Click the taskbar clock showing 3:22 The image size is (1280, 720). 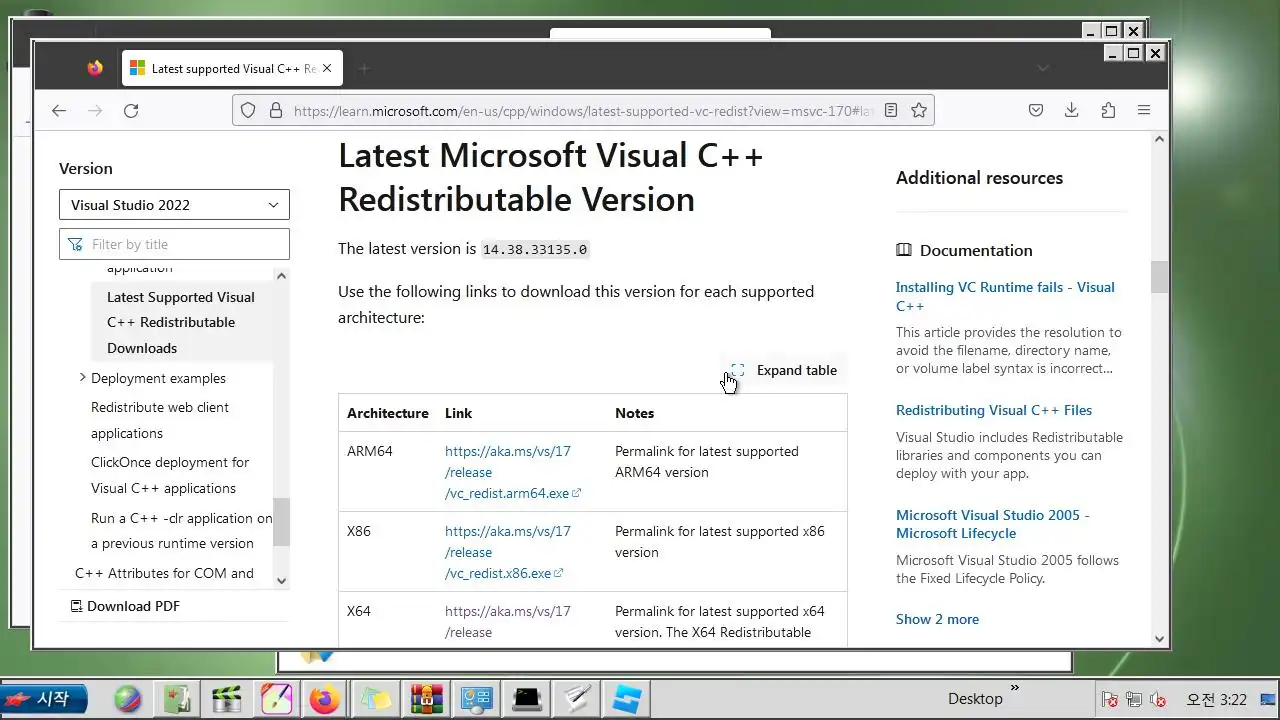[1216, 700]
